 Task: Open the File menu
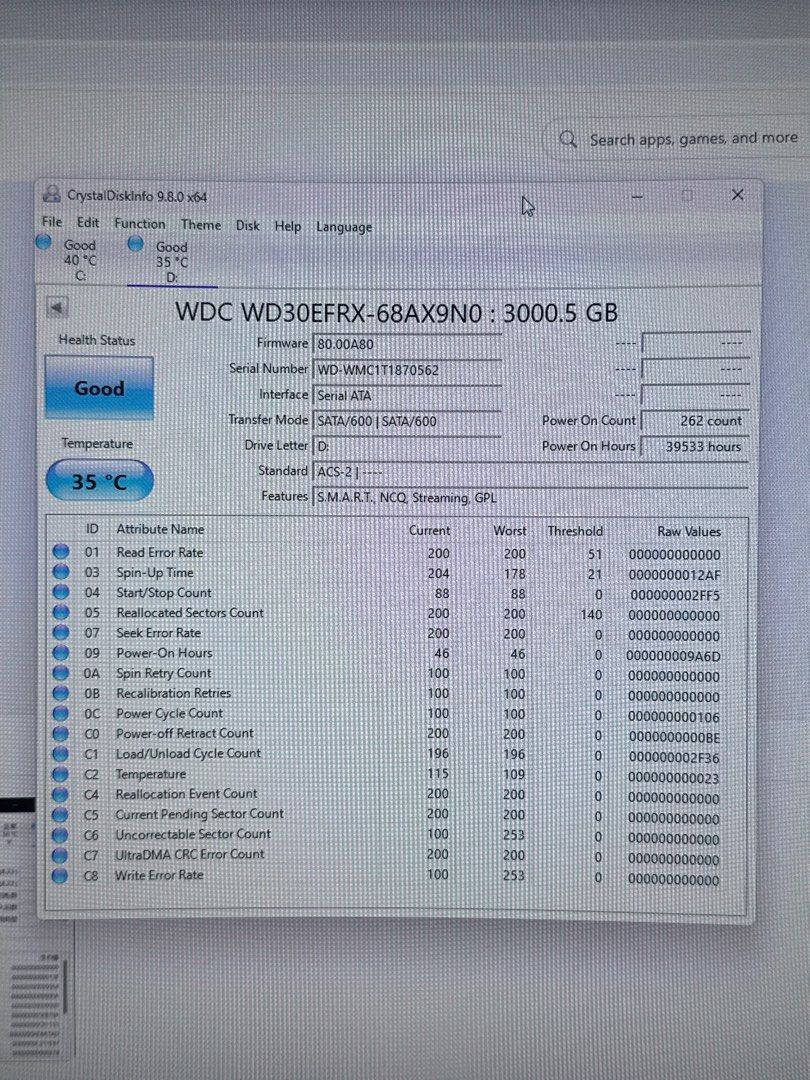tap(52, 222)
